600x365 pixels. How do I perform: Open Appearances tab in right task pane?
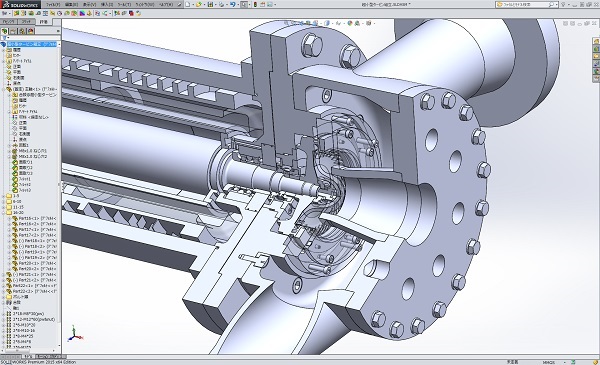[596, 70]
